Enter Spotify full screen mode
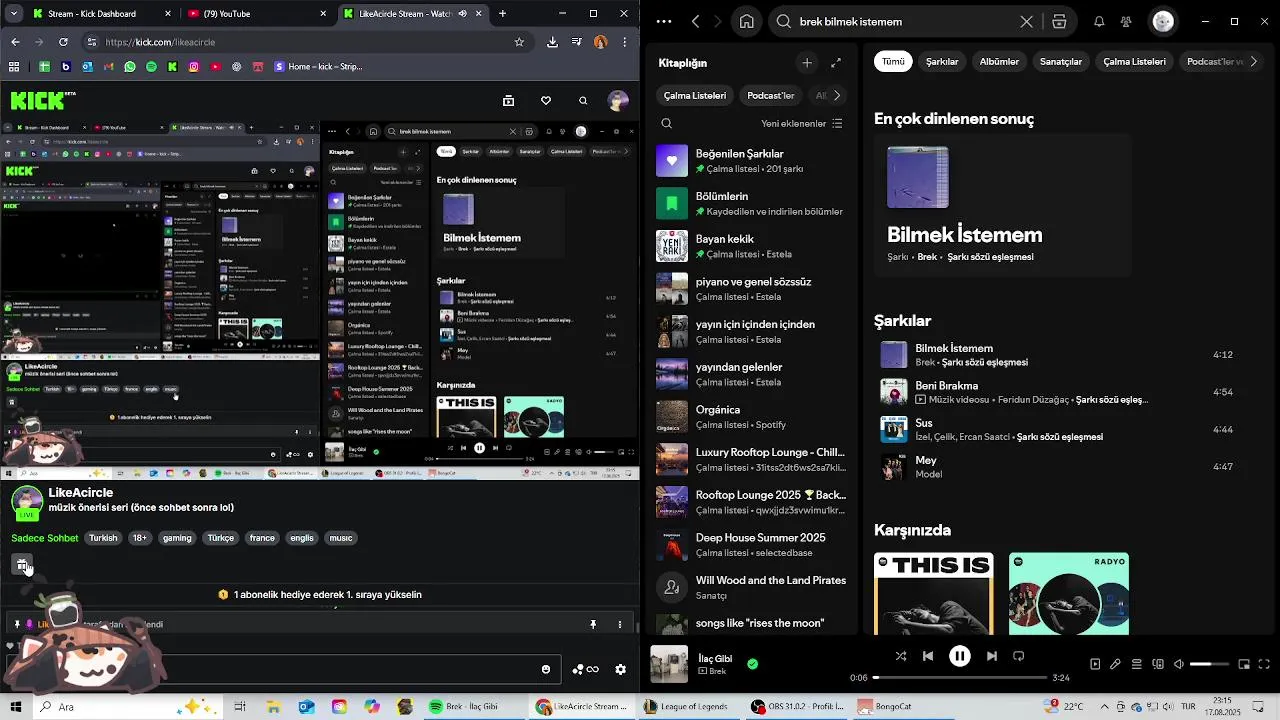Image resolution: width=1280 pixels, height=720 pixels. 1264,664
